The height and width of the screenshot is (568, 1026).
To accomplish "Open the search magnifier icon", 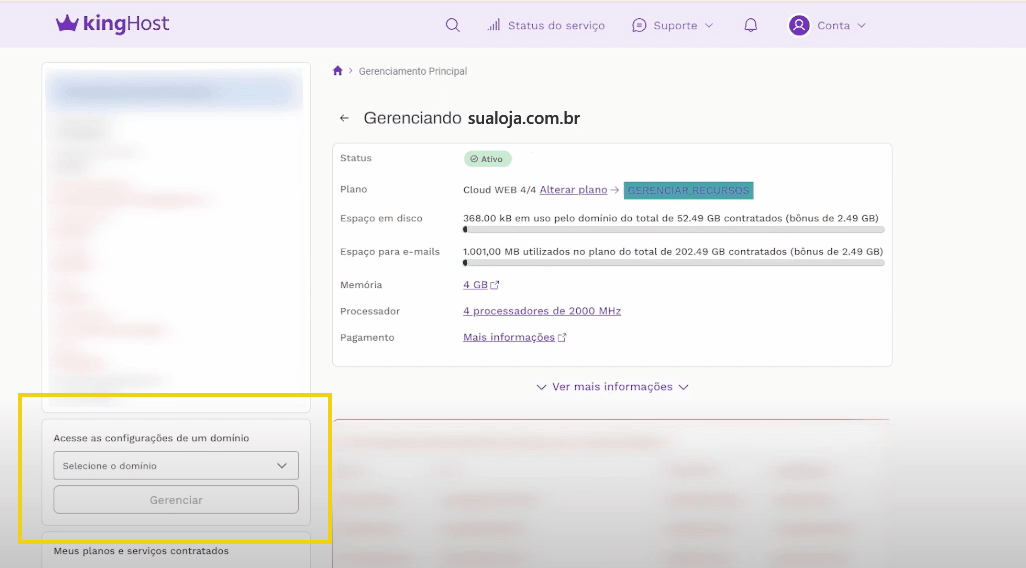I will pyautogui.click(x=452, y=26).
